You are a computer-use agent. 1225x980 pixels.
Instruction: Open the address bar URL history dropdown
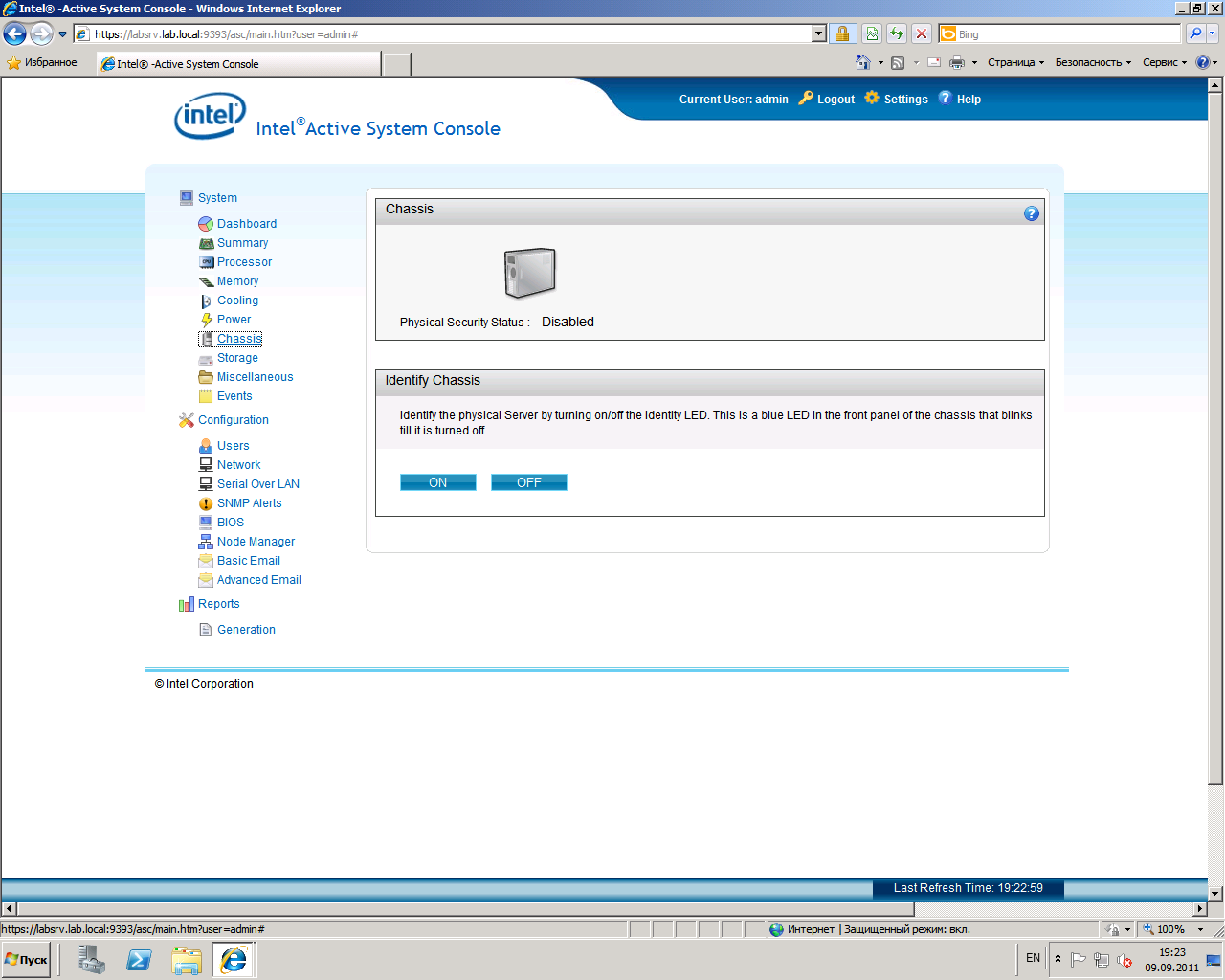[x=818, y=34]
